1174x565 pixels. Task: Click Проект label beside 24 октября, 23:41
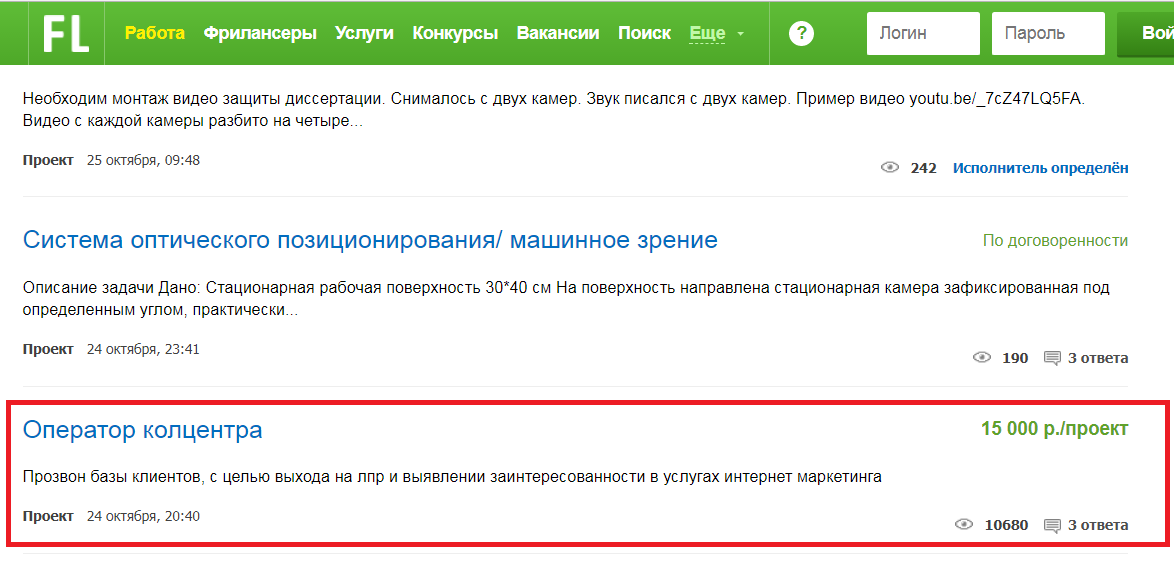click(48, 349)
